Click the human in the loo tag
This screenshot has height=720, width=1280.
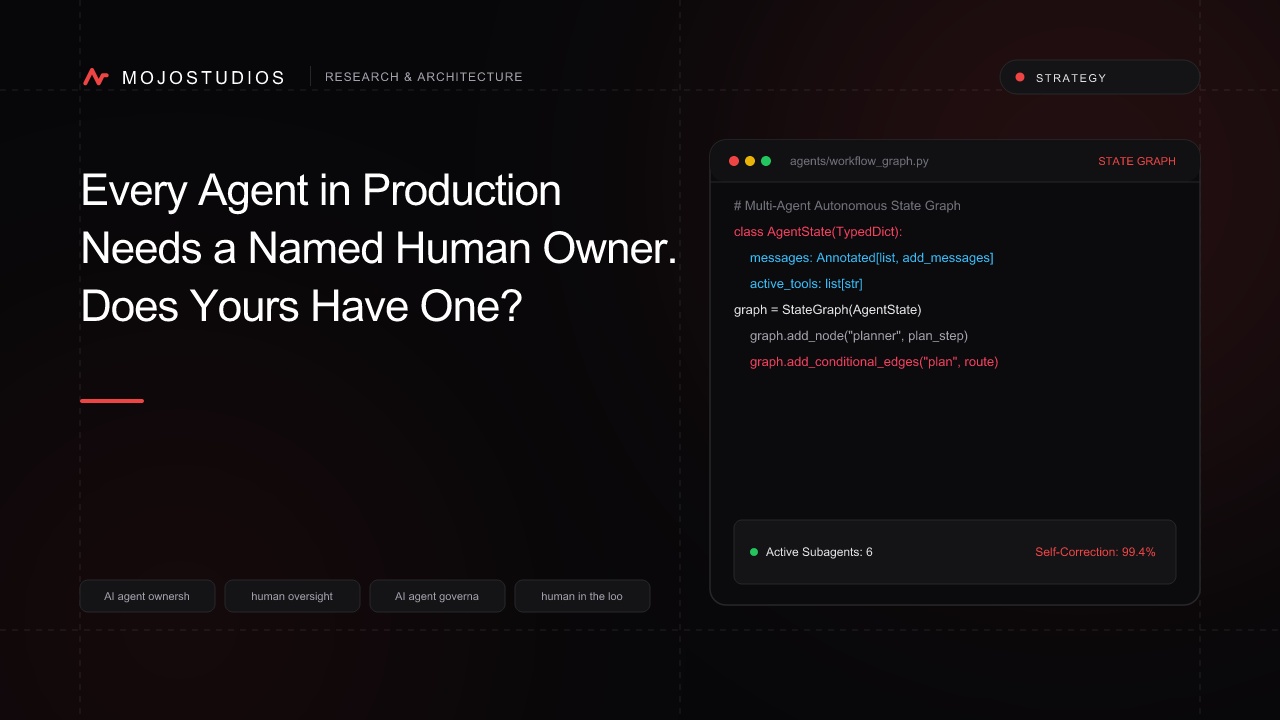tap(582, 596)
